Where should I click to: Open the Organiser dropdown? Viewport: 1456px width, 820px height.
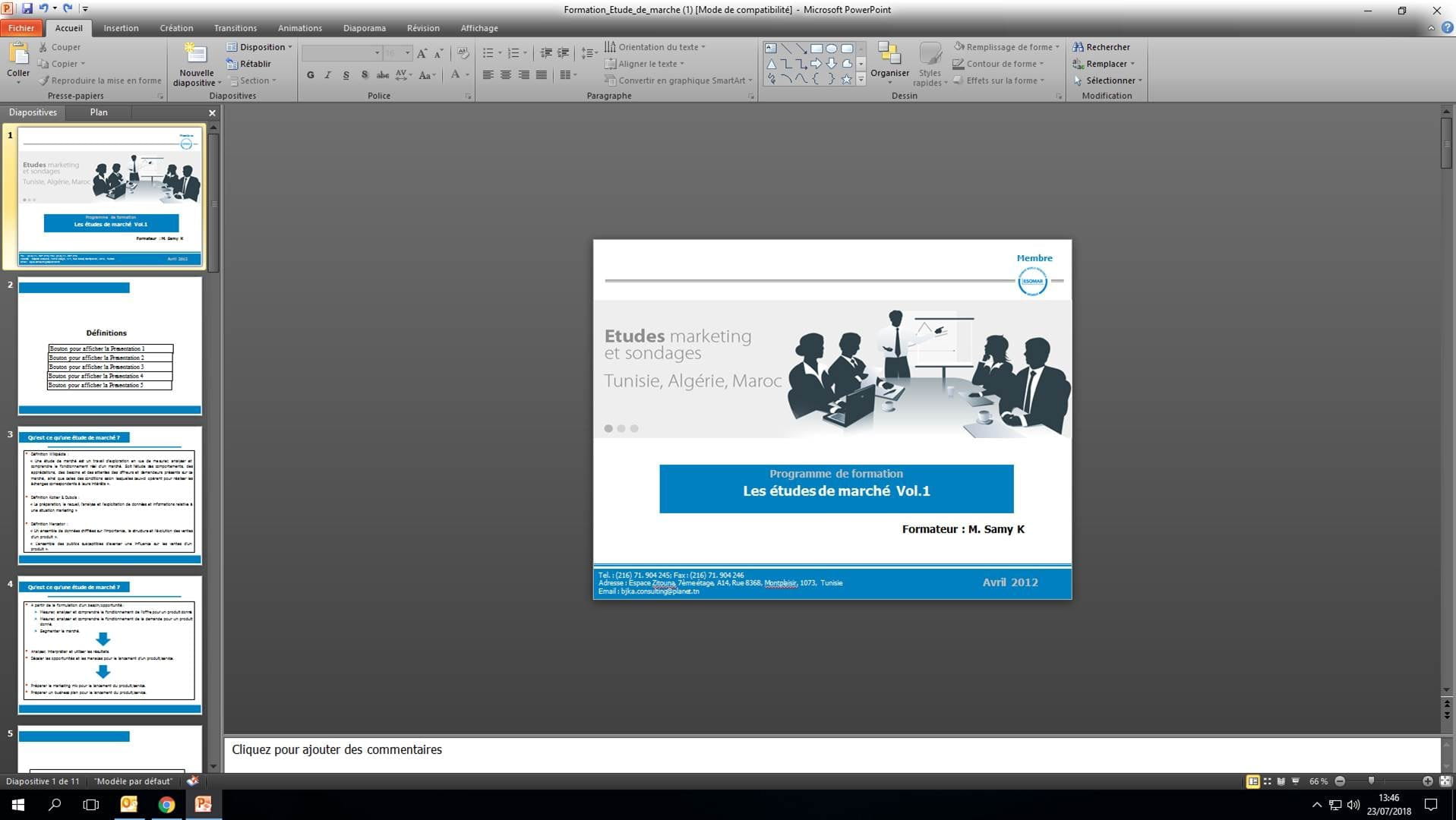pyautogui.click(x=889, y=63)
